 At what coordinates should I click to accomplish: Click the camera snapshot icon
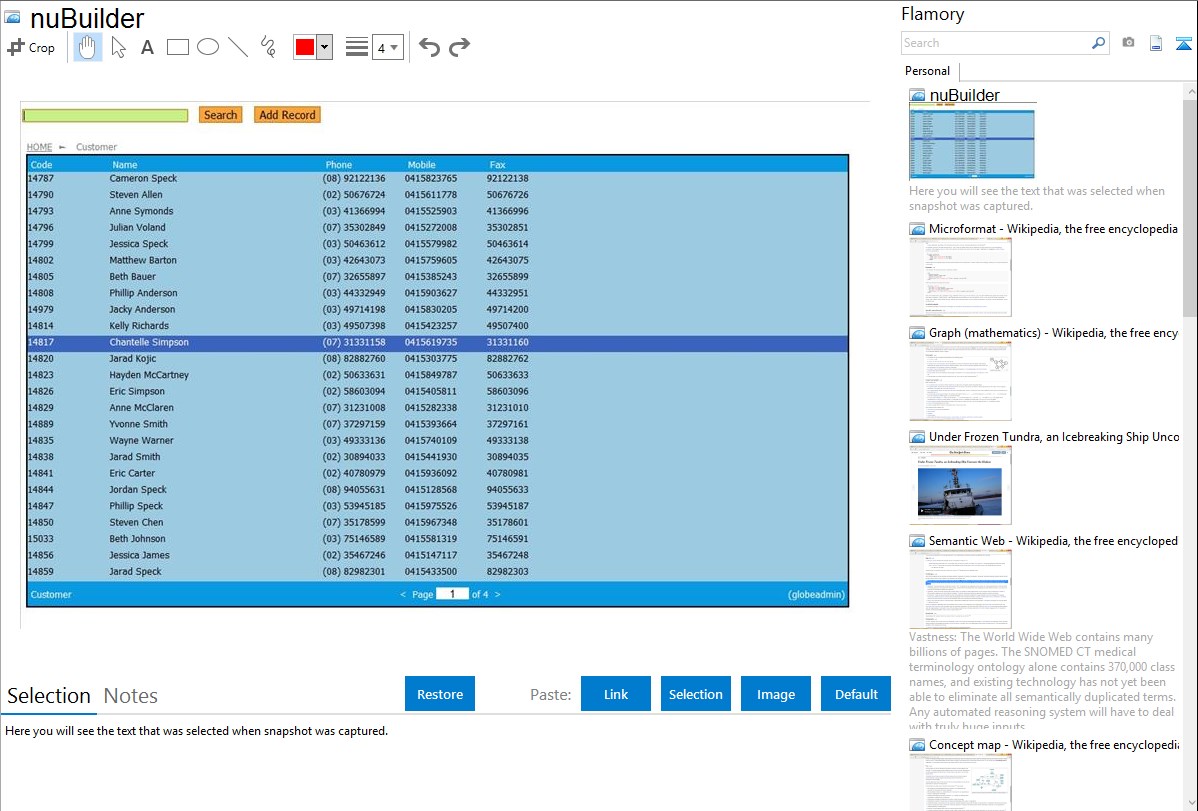point(1128,43)
